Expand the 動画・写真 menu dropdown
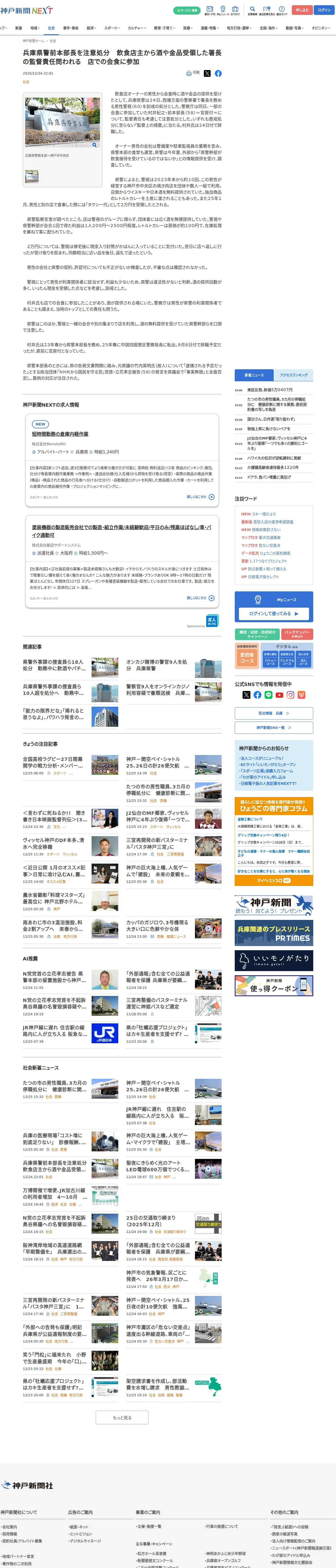The height and width of the screenshot is (1568, 336). [295, 28]
